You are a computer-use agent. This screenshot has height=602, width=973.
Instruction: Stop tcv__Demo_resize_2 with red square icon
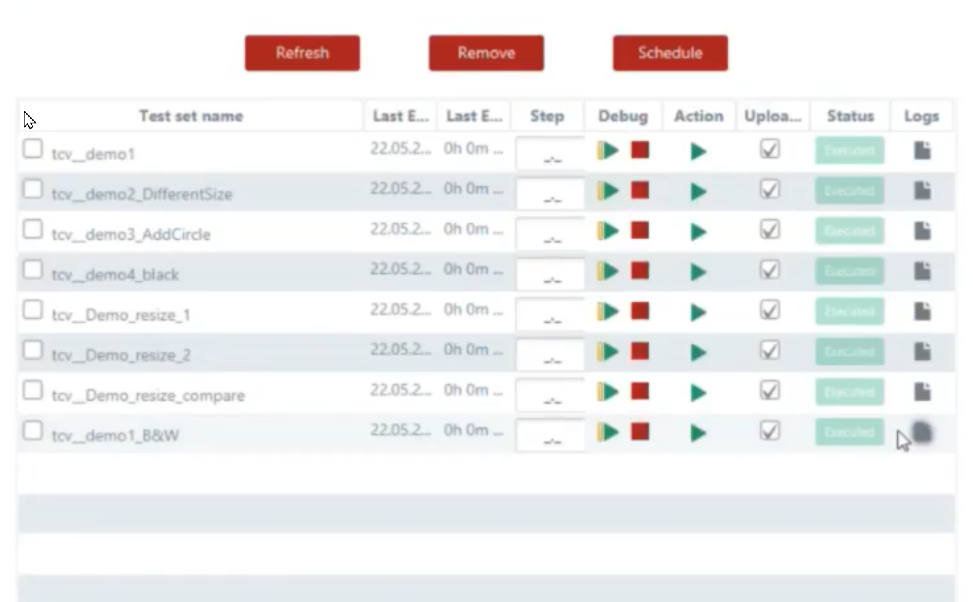point(640,351)
